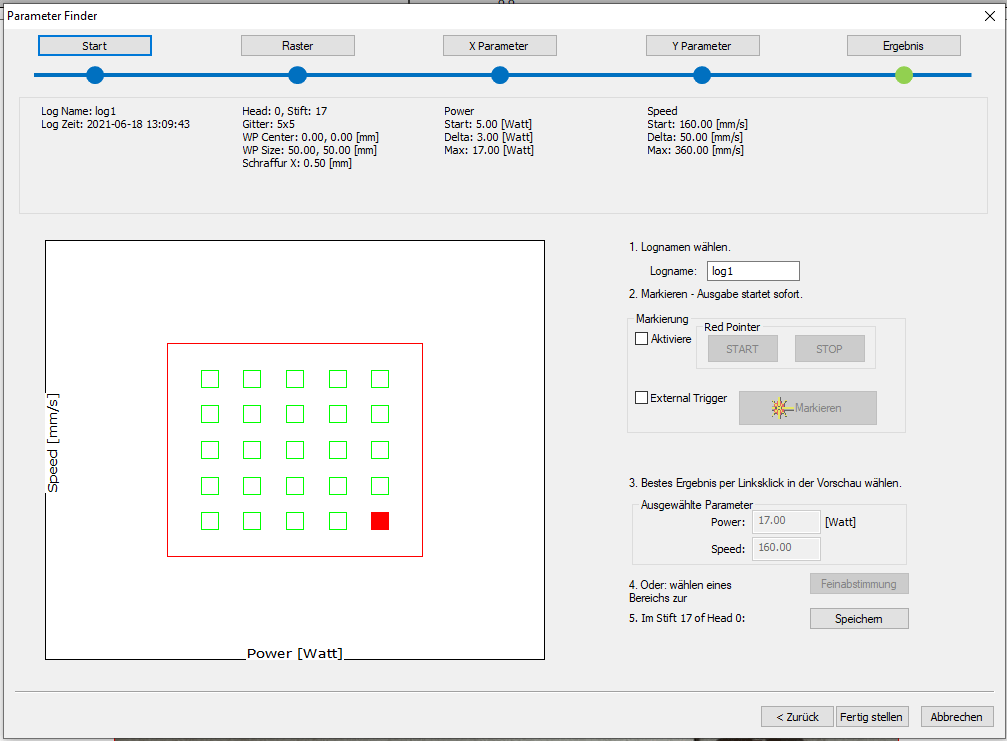This screenshot has width=1007, height=741.
Task: Select middle row, first column grid square
Action: click(210, 450)
